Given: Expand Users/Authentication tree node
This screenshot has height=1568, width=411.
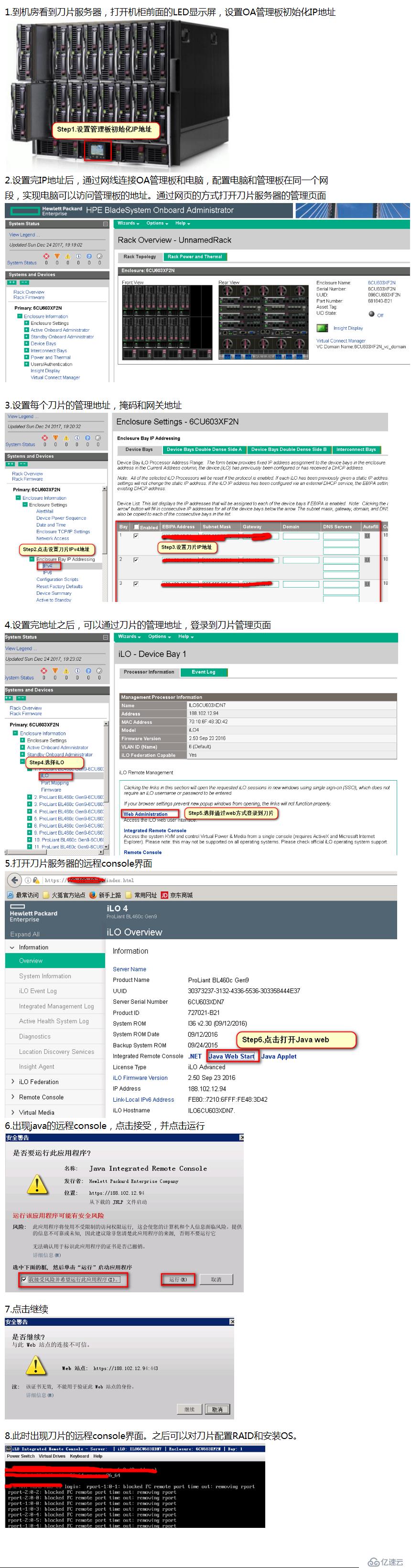Looking at the screenshot, I should [26, 364].
